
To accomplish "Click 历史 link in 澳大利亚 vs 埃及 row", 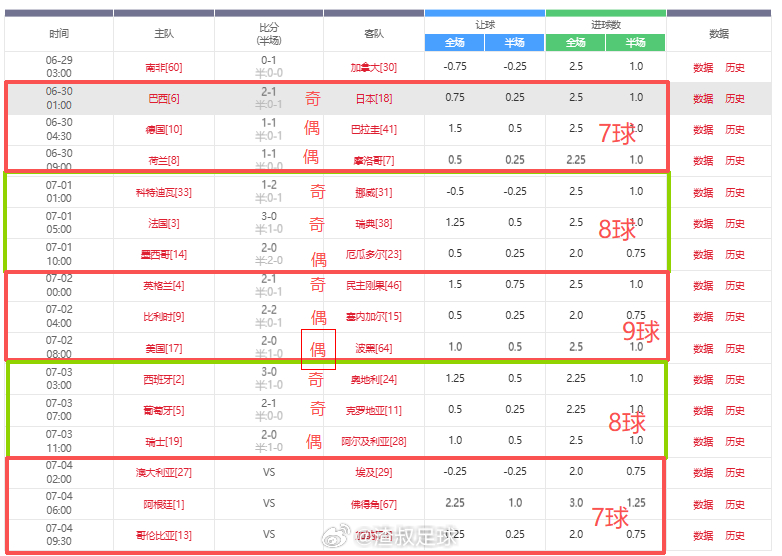I will [x=735, y=472].
